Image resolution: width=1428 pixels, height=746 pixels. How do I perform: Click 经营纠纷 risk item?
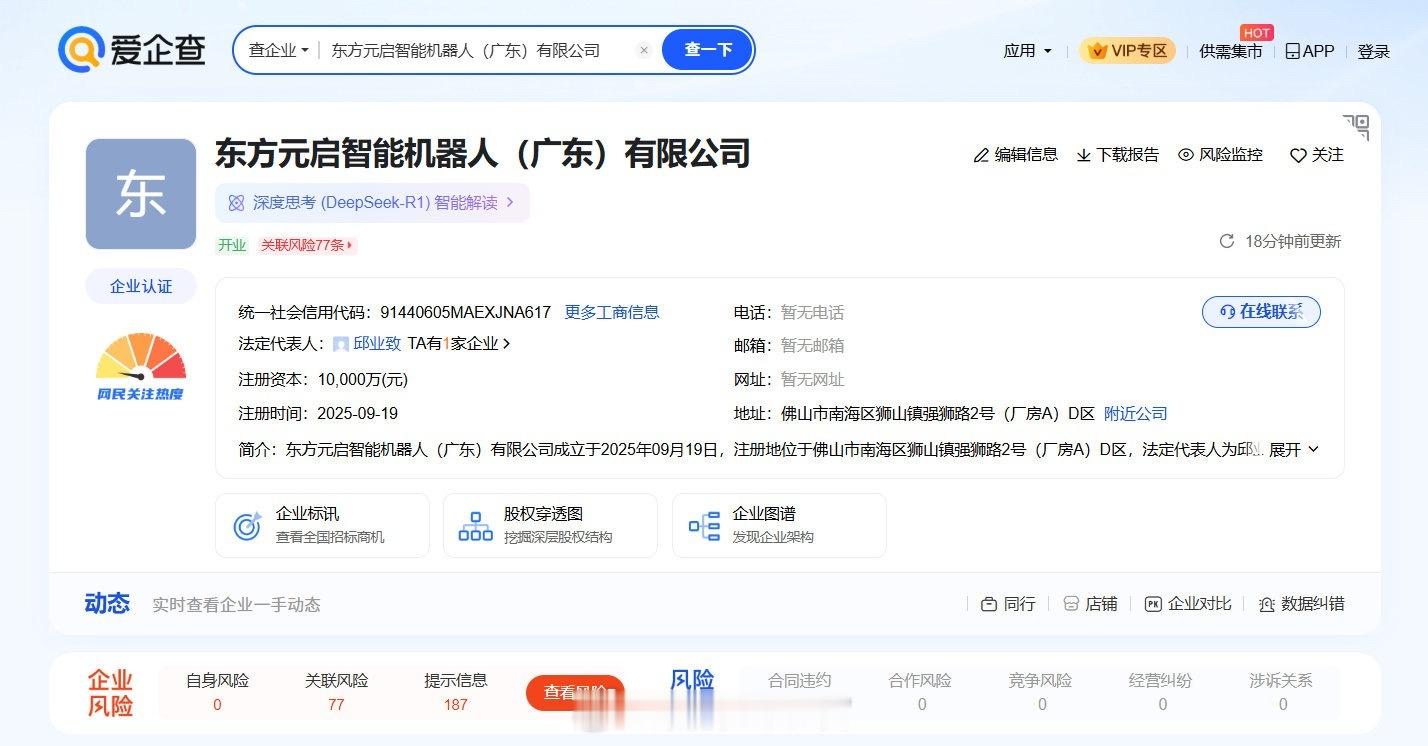point(1161,692)
